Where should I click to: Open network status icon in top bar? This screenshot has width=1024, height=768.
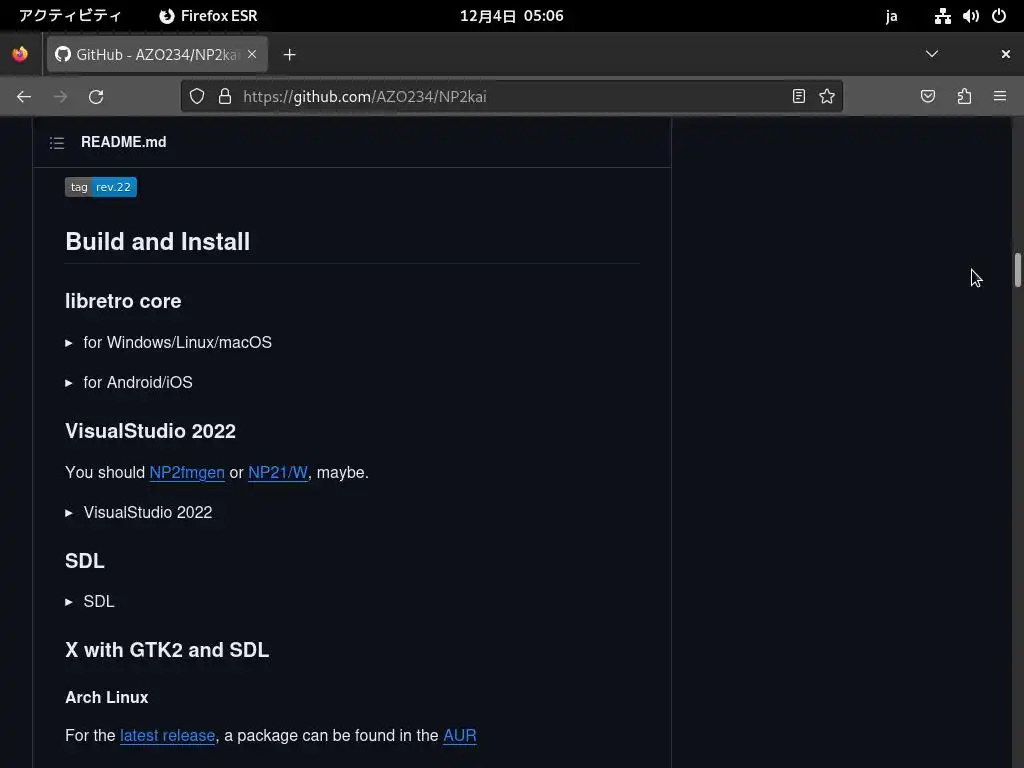(x=942, y=16)
